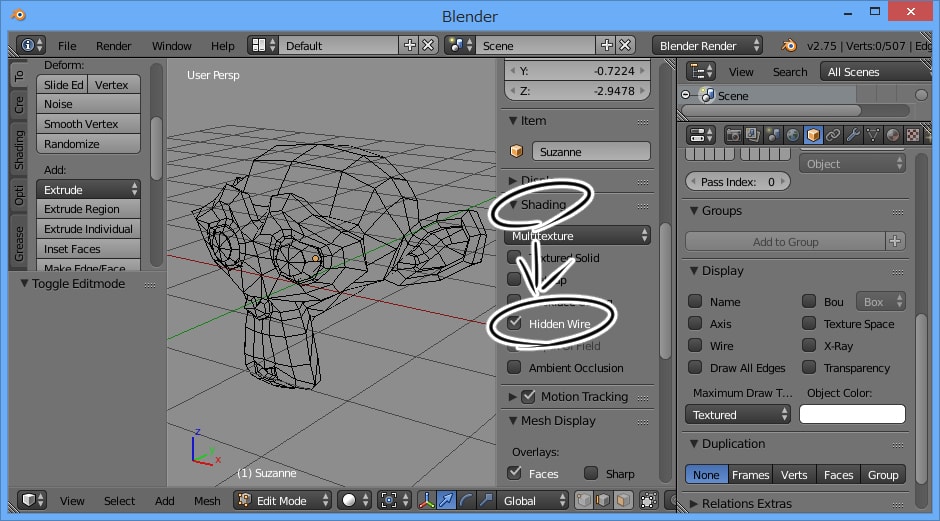Collapse the Mesh Display panel
The image size is (940, 521).
pyautogui.click(x=513, y=420)
